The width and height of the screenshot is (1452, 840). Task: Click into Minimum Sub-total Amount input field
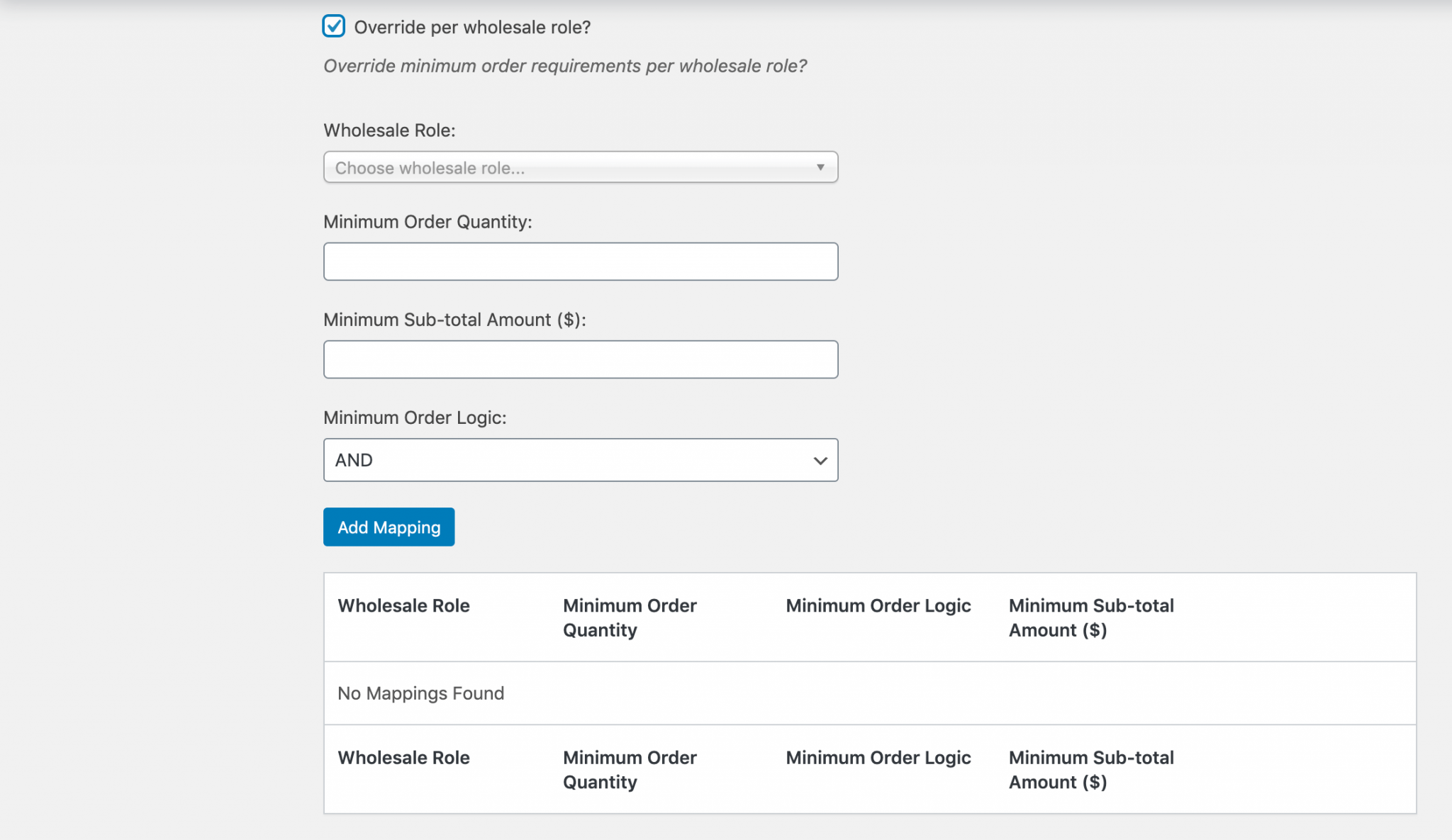point(580,359)
